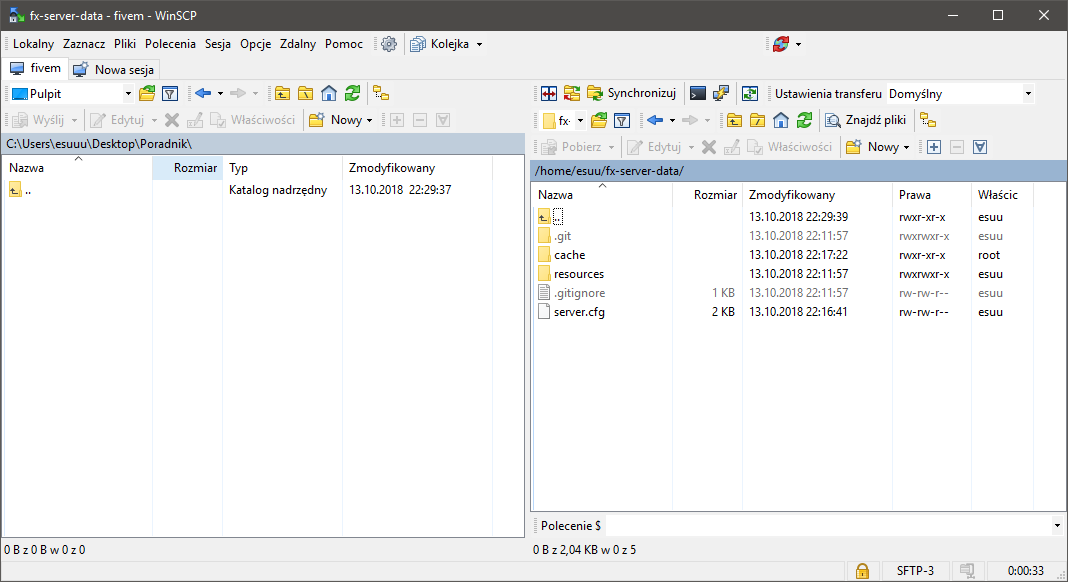The width and height of the screenshot is (1068, 582).
Task: Click the compare directories icon
Action: tap(549, 94)
